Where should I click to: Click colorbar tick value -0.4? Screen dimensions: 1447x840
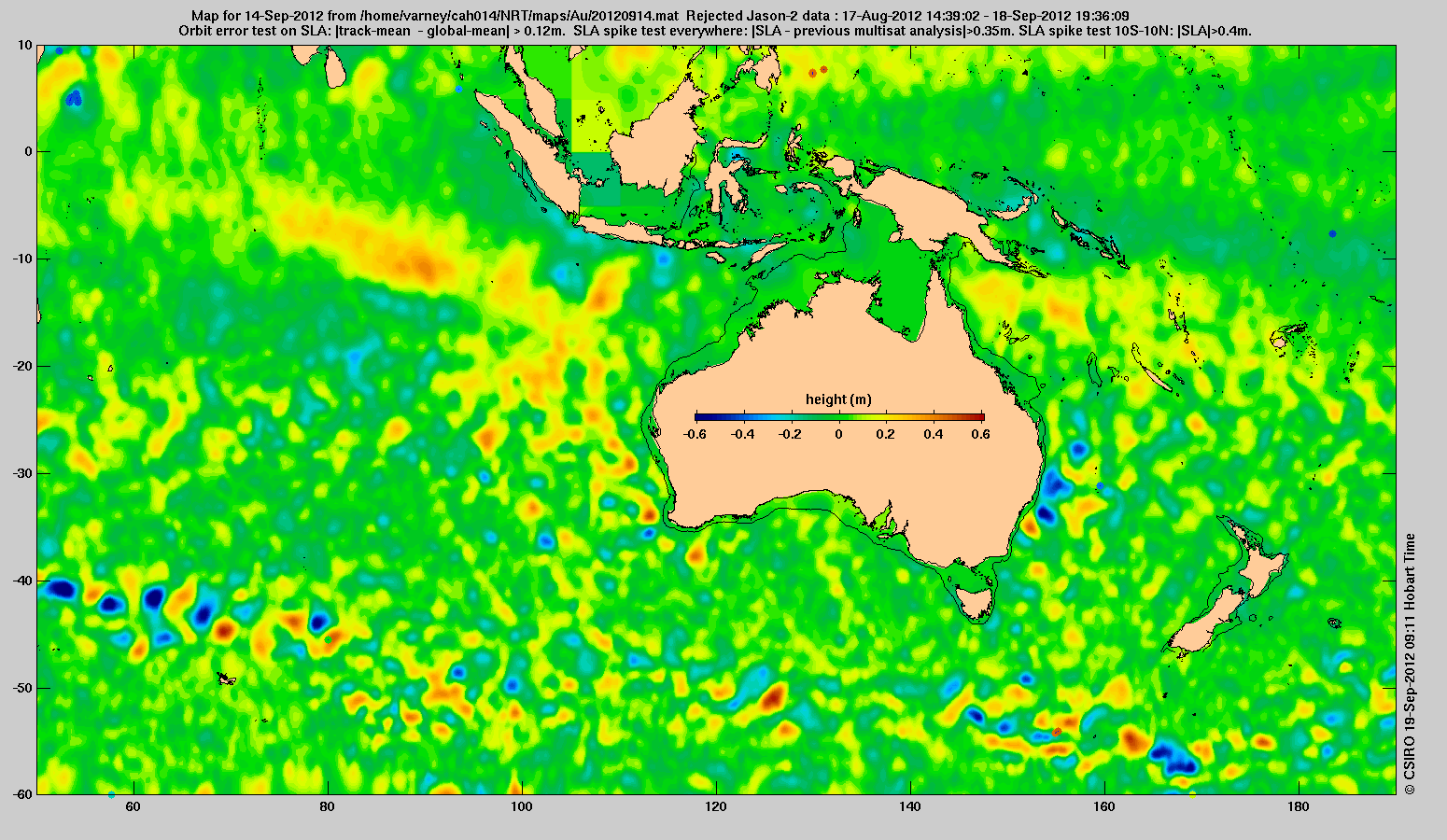742,434
